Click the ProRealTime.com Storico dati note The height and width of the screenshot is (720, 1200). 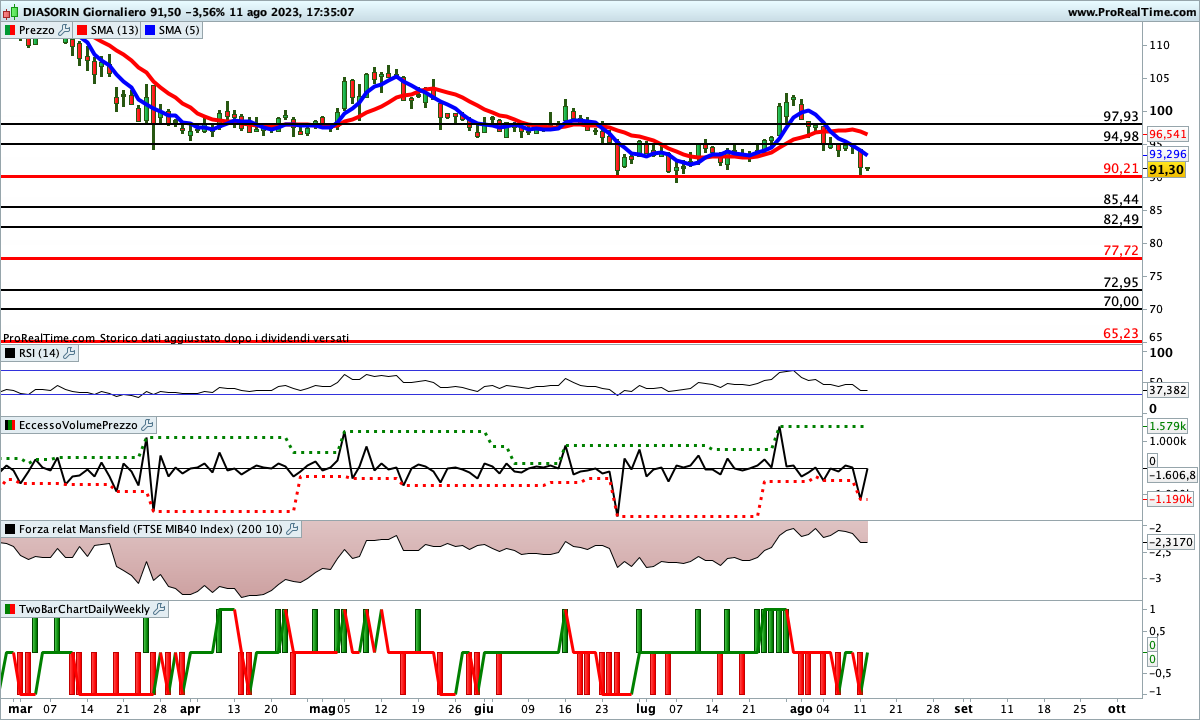(x=176, y=338)
